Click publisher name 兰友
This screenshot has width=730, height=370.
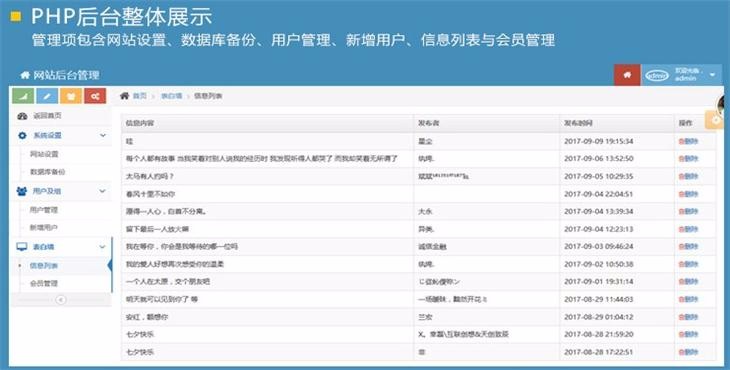pos(425,317)
